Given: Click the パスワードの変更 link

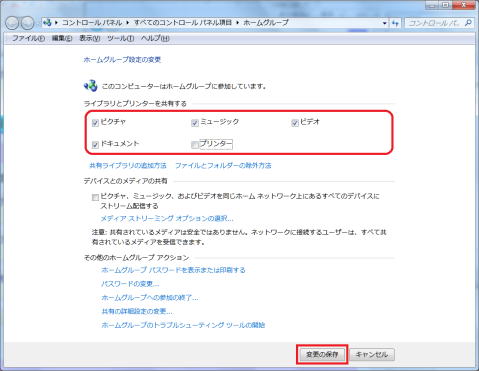Looking at the screenshot, I should 130,284.
